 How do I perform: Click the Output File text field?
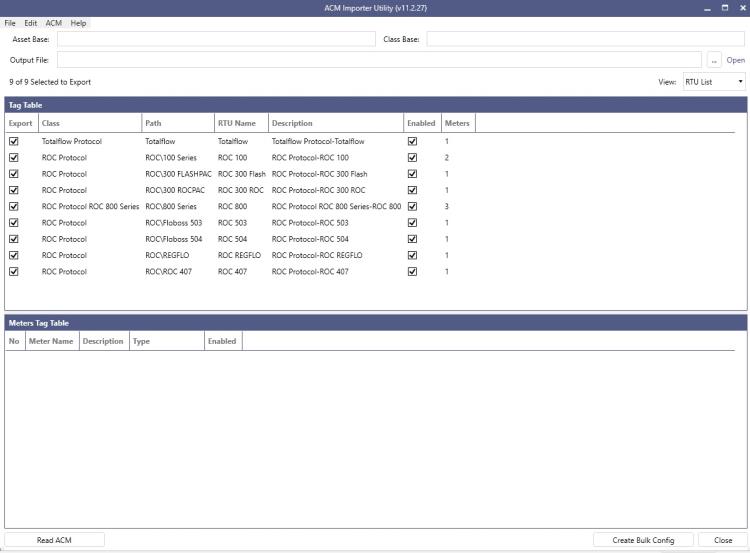[379, 60]
